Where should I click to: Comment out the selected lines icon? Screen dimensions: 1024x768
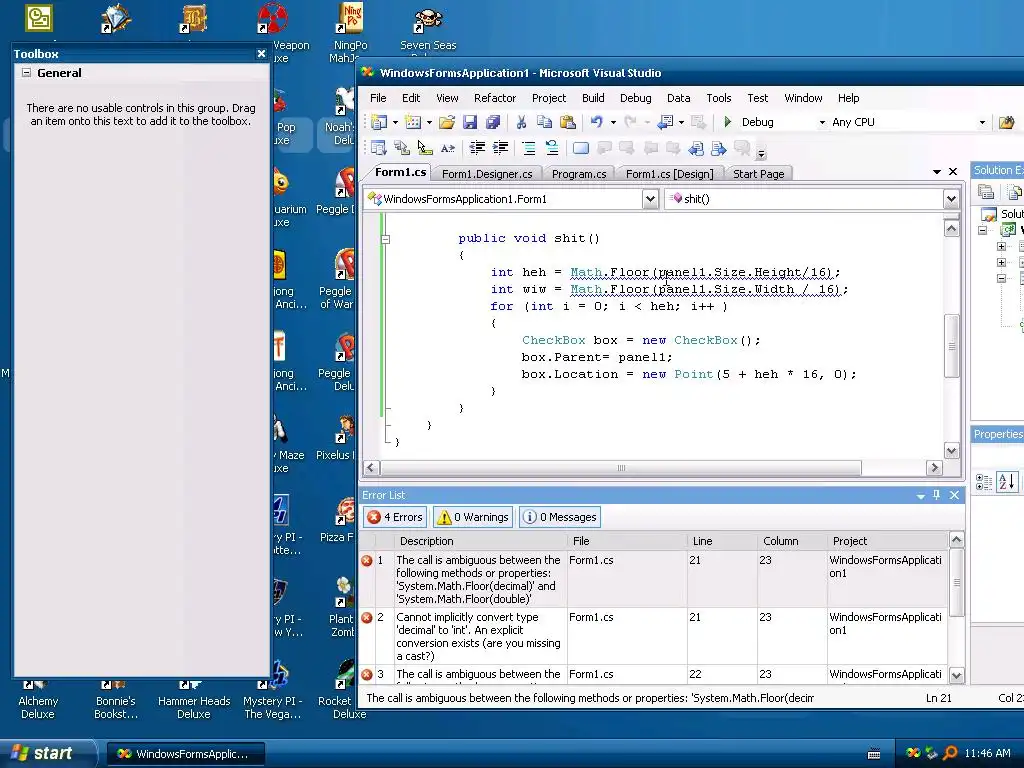pyautogui.click(x=529, y=148)
